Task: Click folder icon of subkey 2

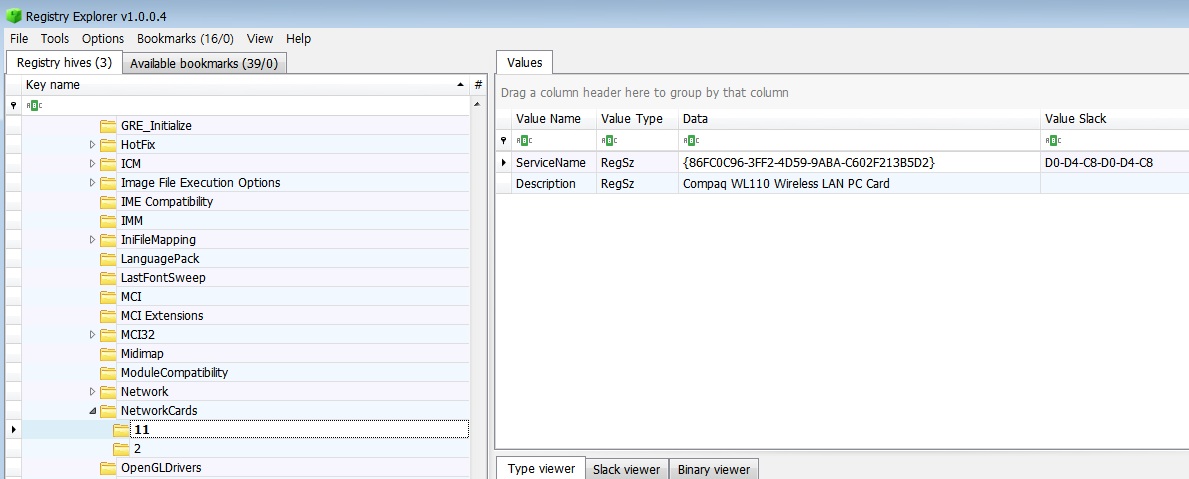Action: pos(121,449)
